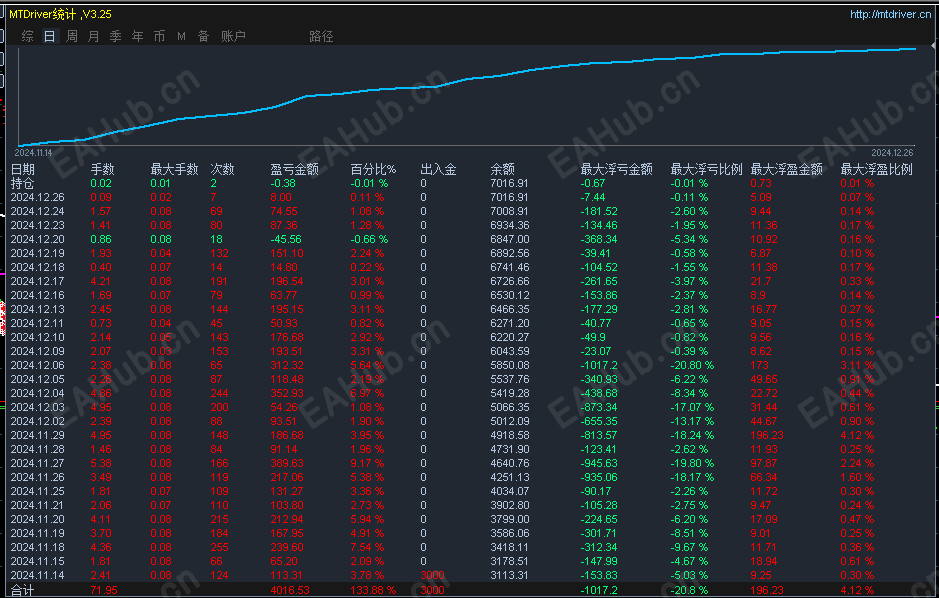Select the 持仓 open positions row label
This screenshot has height=598, width=939.
pos(23,183)
